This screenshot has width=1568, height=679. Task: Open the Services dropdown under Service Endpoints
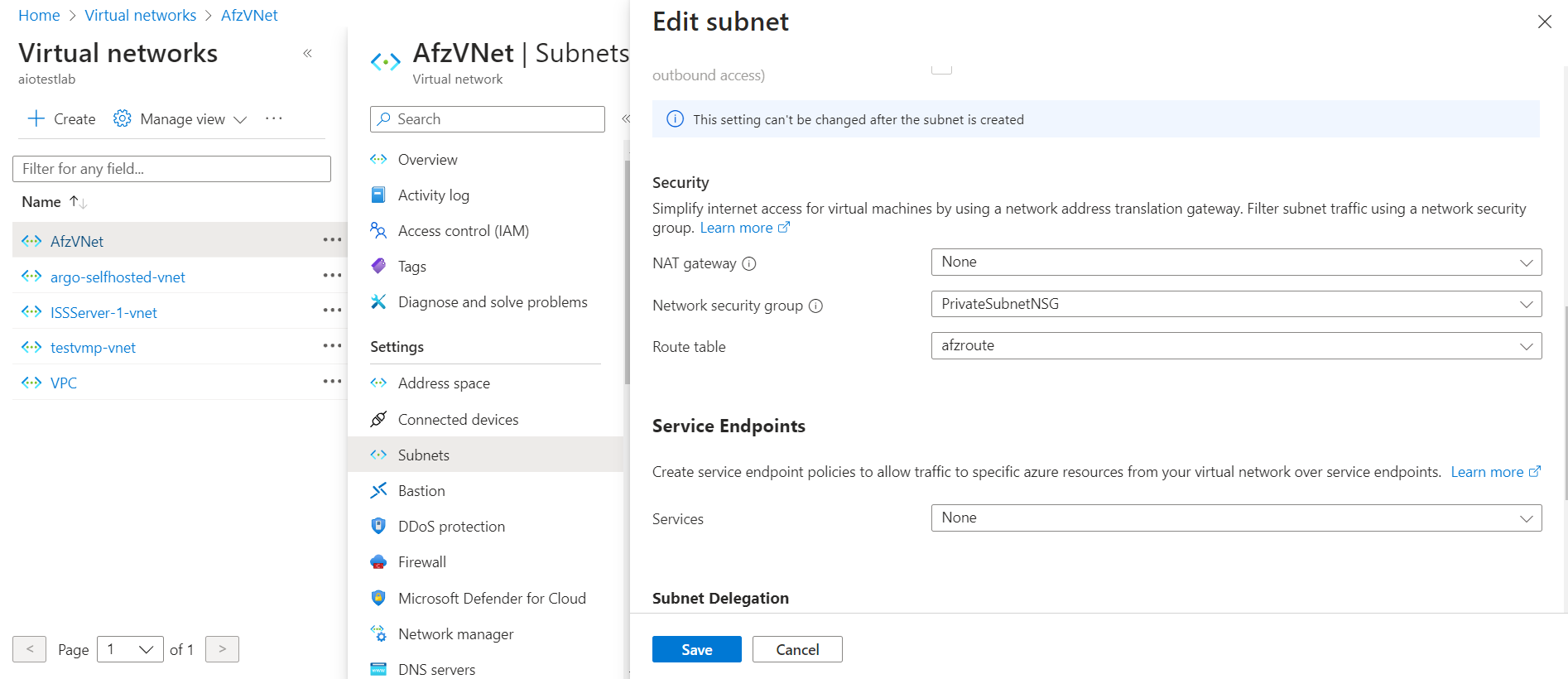(1236, 518)
